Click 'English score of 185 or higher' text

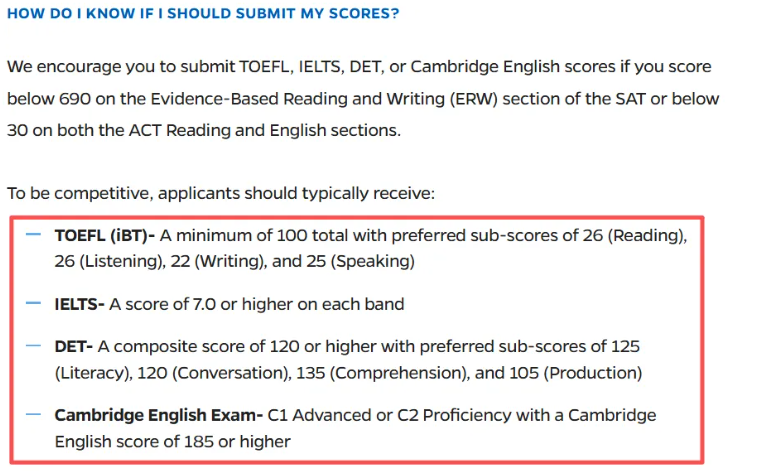[x=173, y=441]
